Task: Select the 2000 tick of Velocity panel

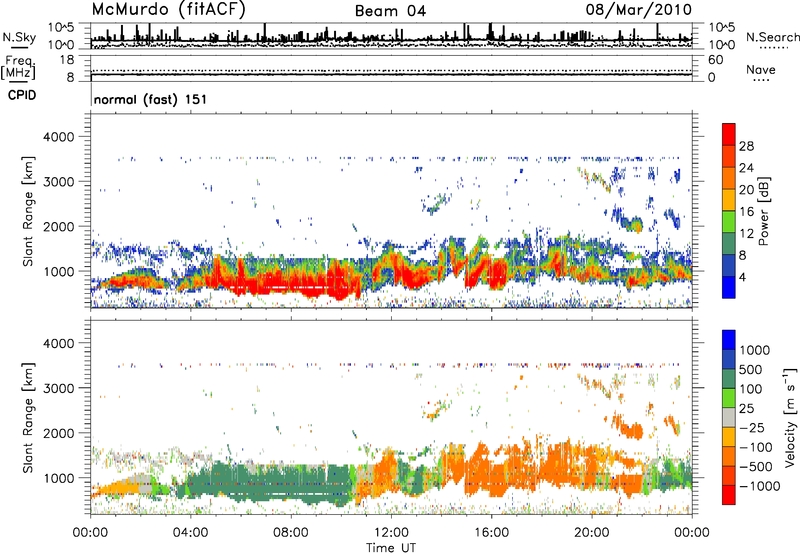Action: pyautogui.click(x=59, y=433)
